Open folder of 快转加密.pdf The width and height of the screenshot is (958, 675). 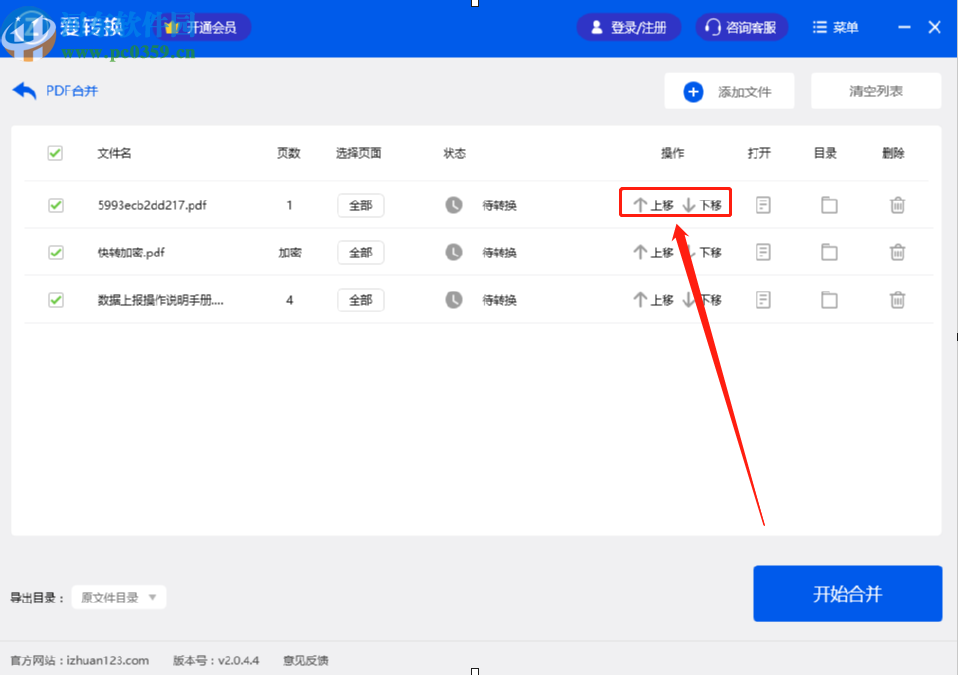coord(829,252)
